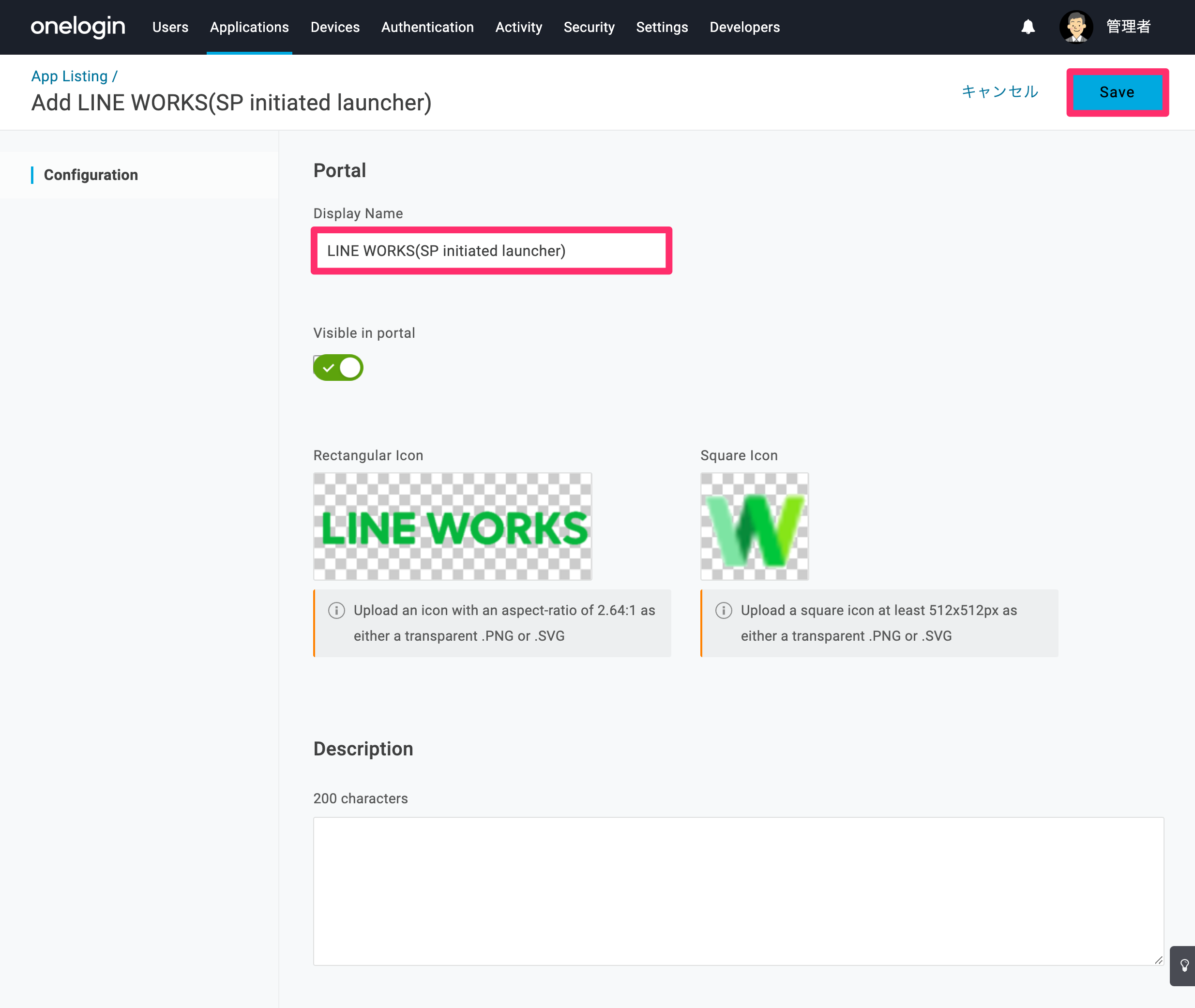
Task: Click the LINE WORKS rectangular icon image
Action: click(452, 527)
